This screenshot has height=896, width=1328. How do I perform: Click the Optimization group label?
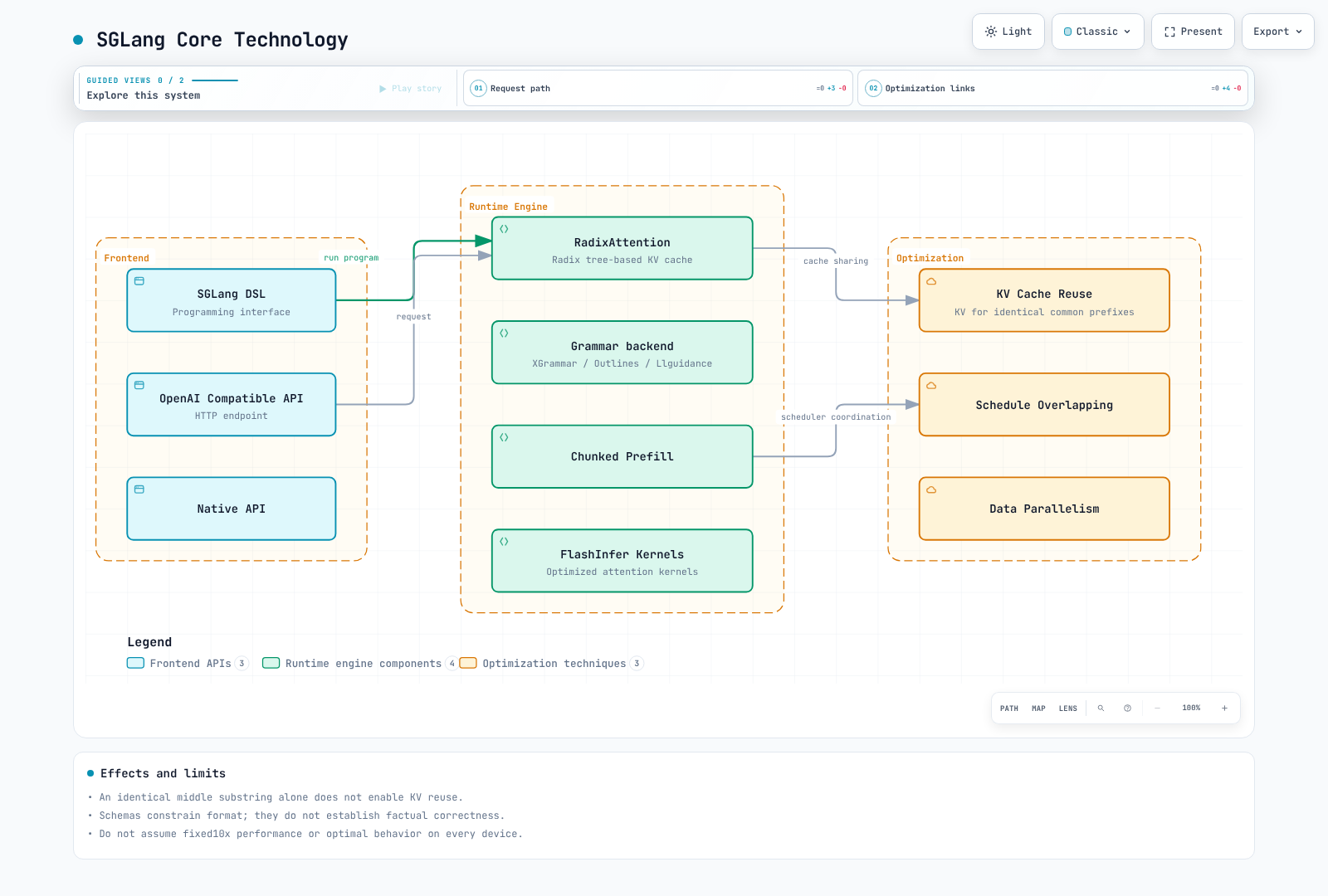coord(930,258)
